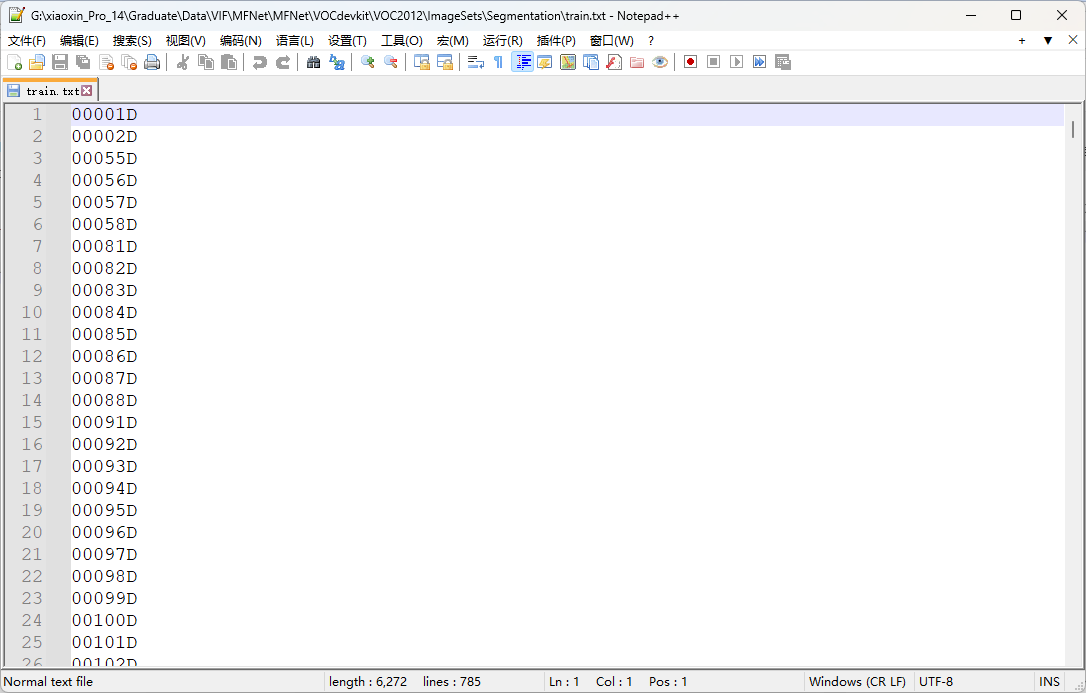Click Windows (CR LF) in status bar

click(857, 682)
